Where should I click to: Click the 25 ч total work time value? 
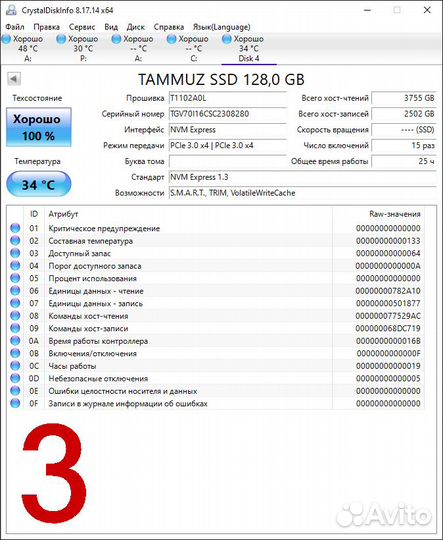404,162
